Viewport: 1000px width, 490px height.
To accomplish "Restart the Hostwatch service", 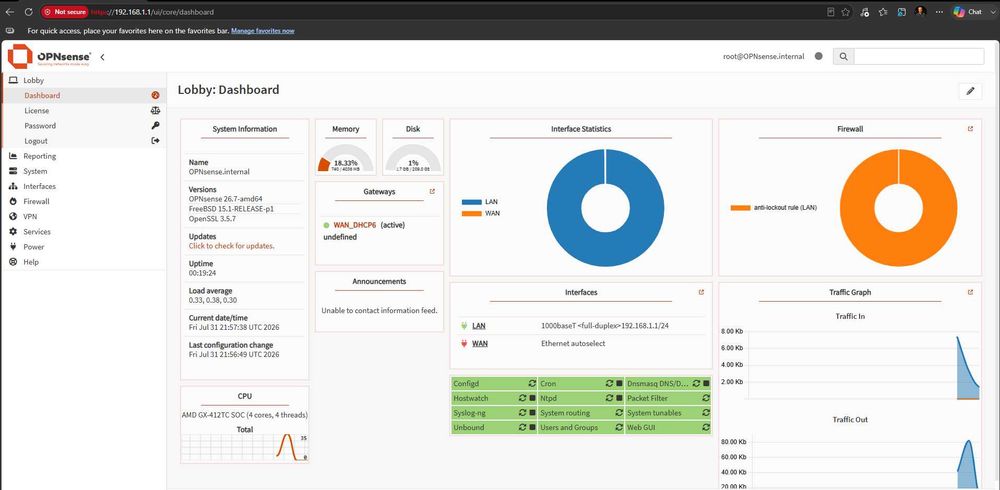I will tap(523, 398).
